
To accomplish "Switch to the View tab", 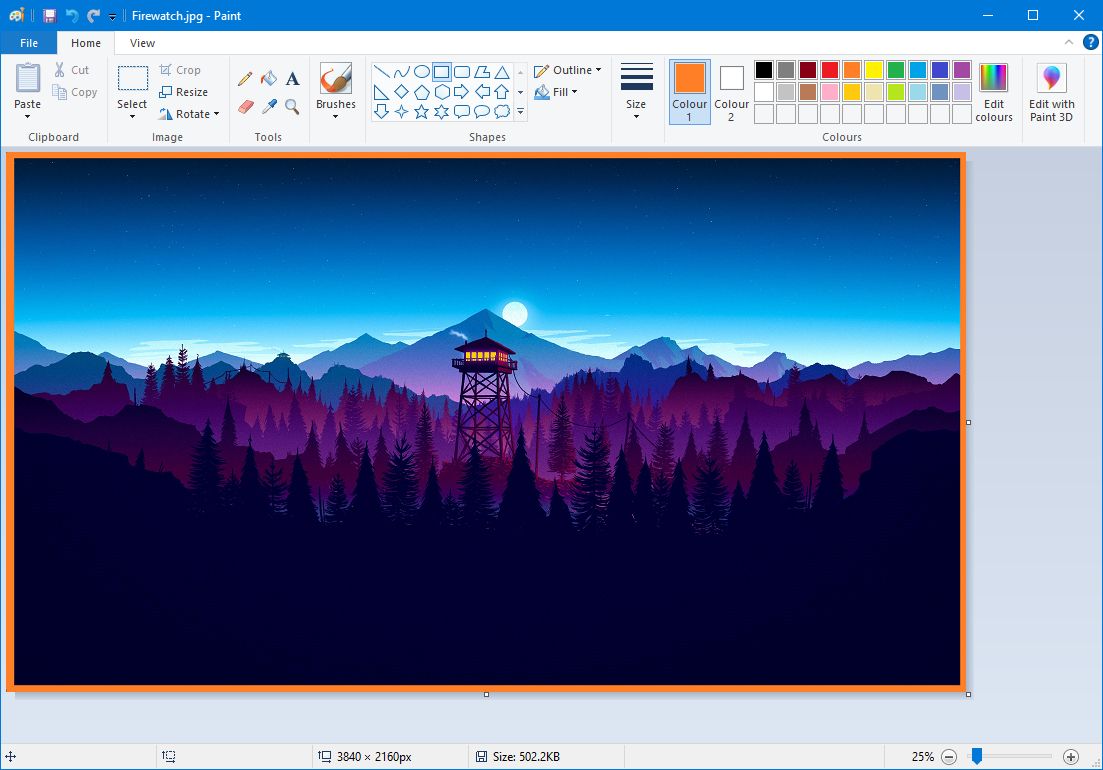I will (141, 43).
